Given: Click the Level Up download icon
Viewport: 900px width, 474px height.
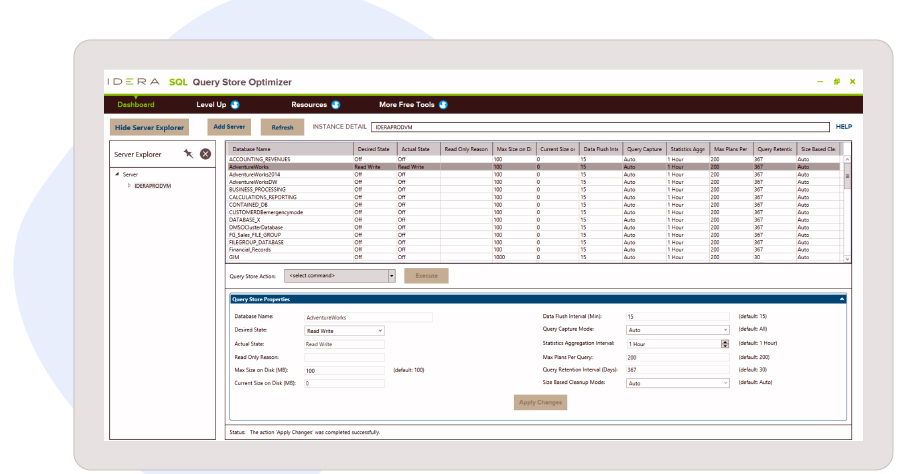Looking at the screenshot, I should pyautogui.click(x=235, y=104).
